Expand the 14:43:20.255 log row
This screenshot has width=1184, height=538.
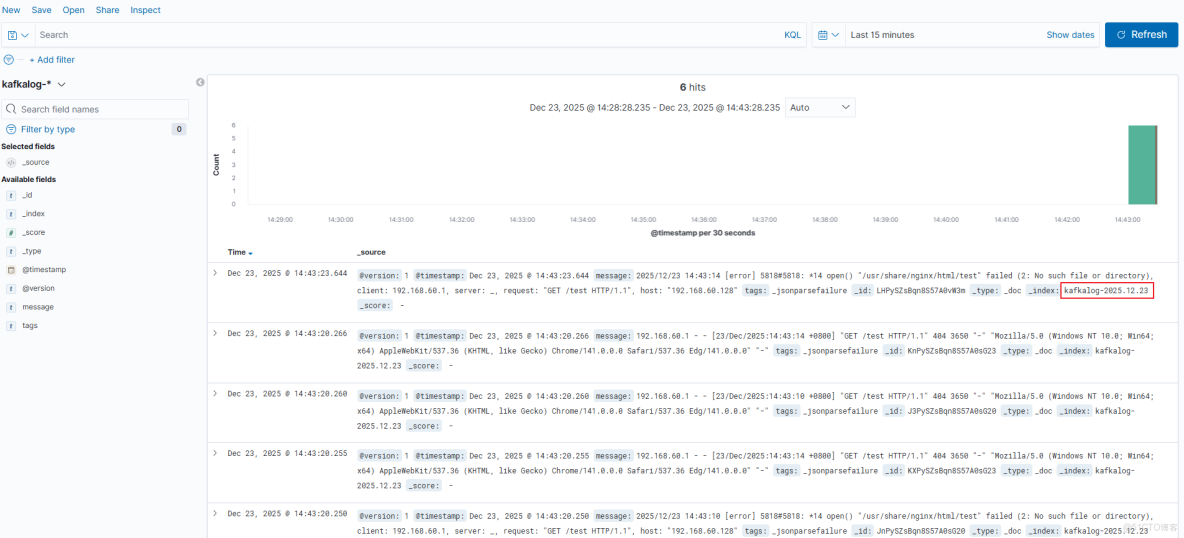[215, 453]
